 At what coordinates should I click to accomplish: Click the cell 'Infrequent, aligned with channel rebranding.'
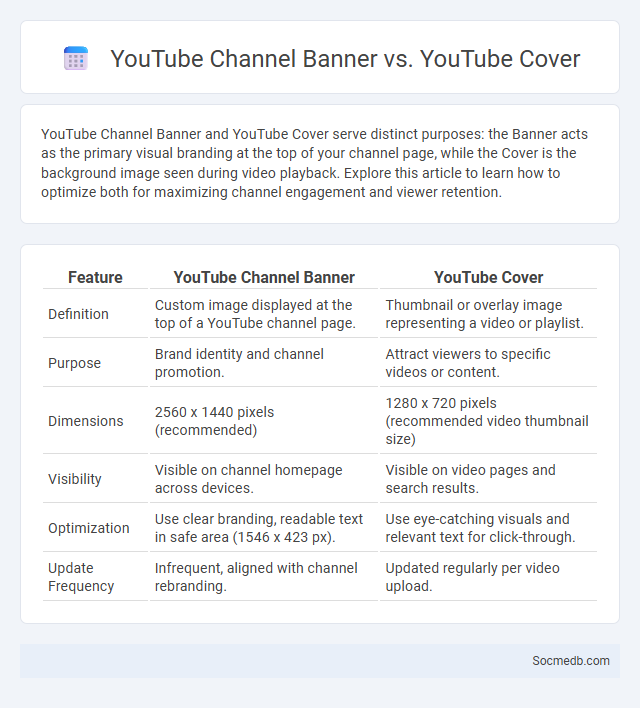coord(264,577)
